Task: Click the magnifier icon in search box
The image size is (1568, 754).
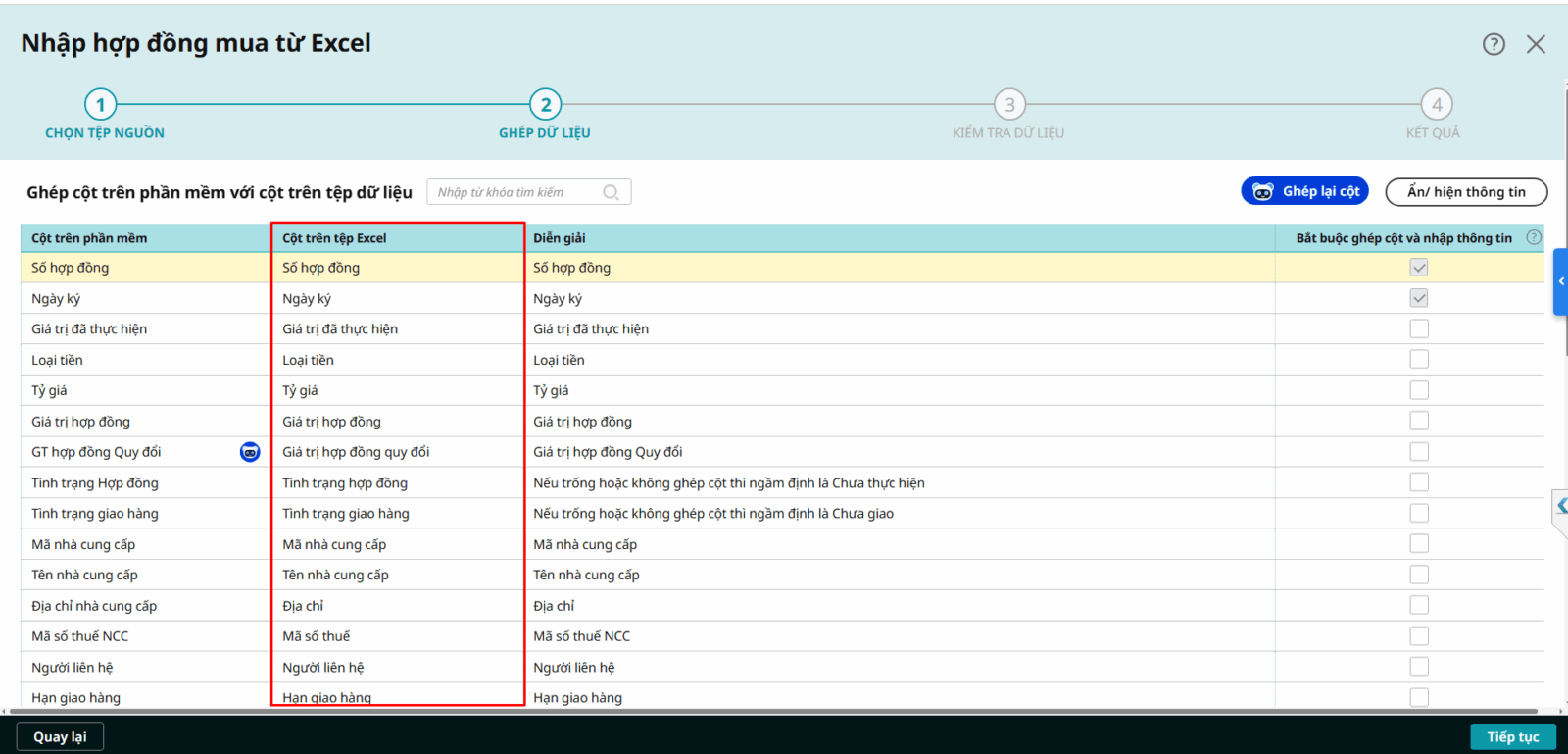Action: pyautogui.click(x=611, y=192)
